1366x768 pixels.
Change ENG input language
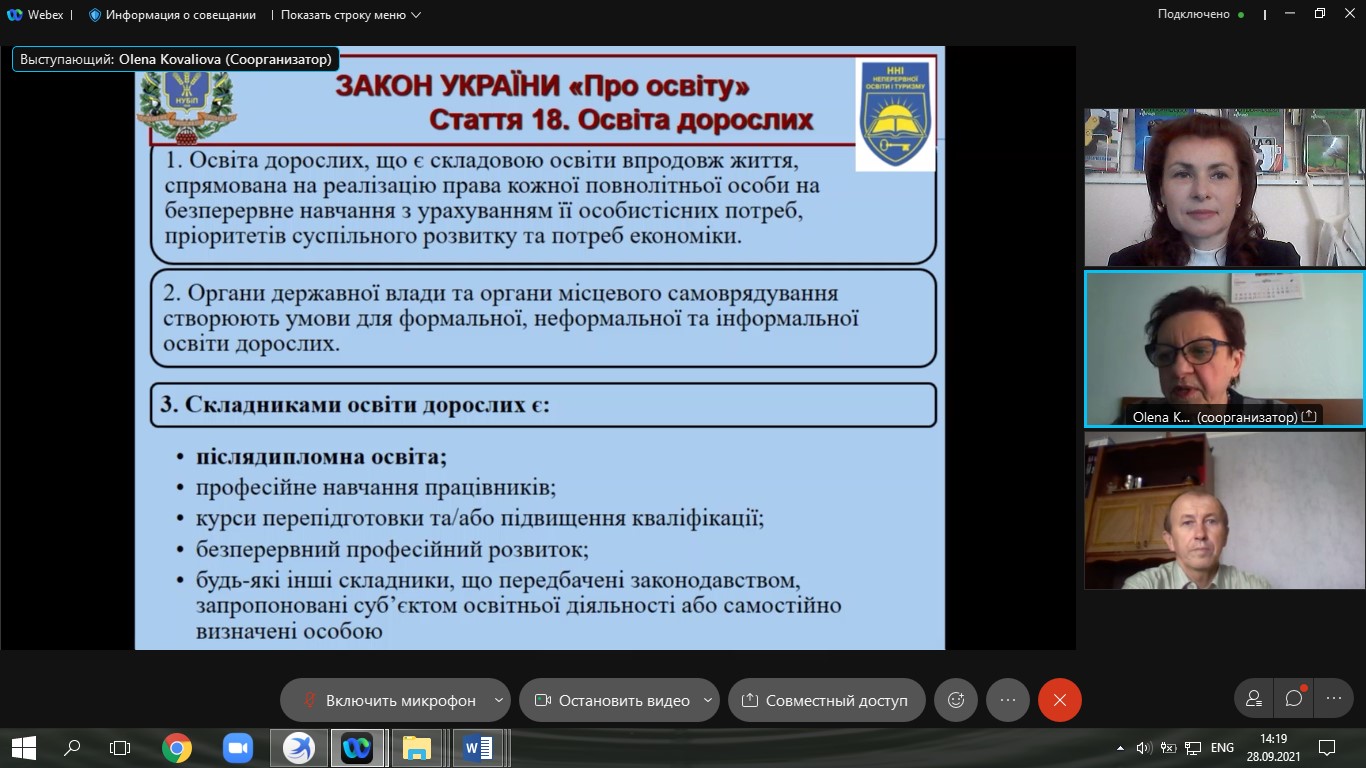point(1222,747)
